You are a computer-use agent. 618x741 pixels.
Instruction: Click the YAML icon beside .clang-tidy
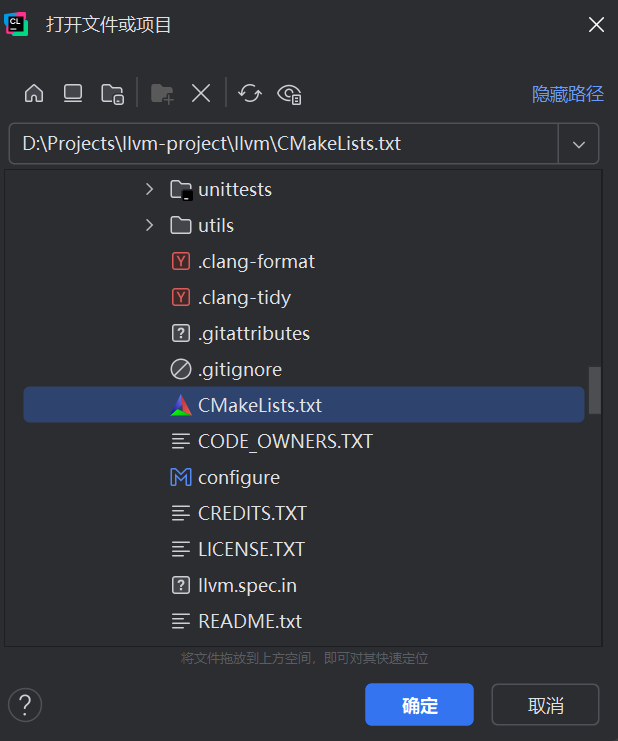(x=180, y=297)
